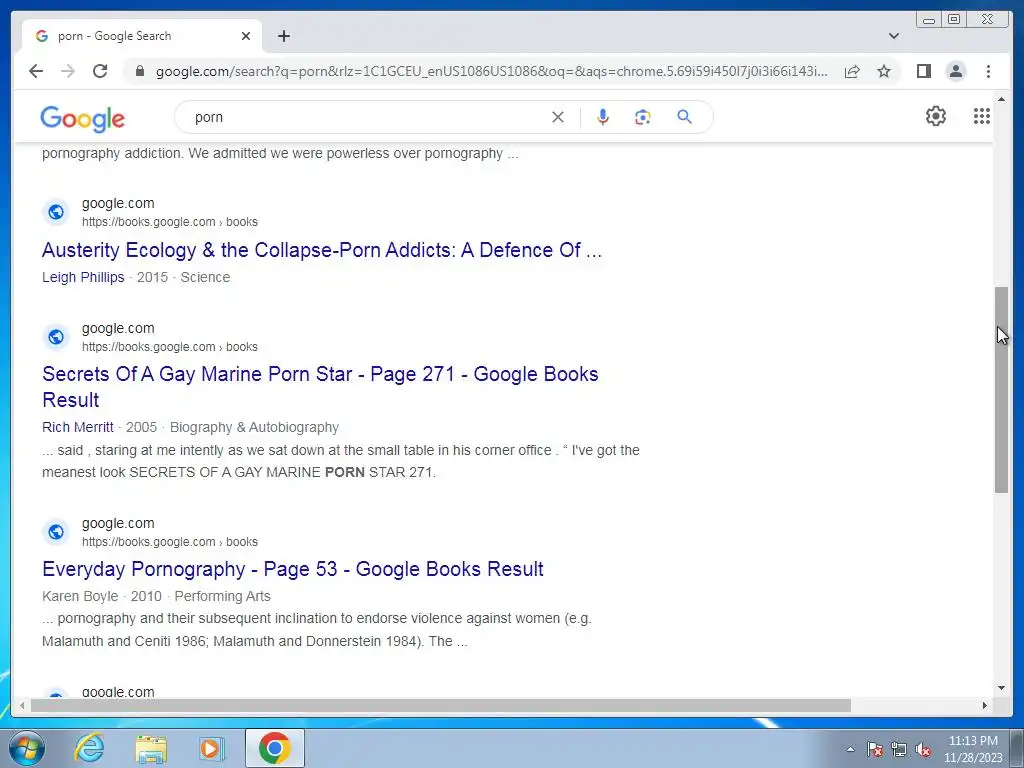Open Google quick settings gear
Screen dimensions: 1024x768
(936, 116)
